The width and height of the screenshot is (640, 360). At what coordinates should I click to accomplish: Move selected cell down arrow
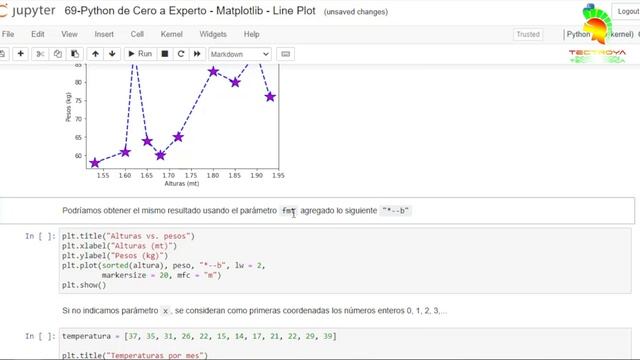point(112,54)
